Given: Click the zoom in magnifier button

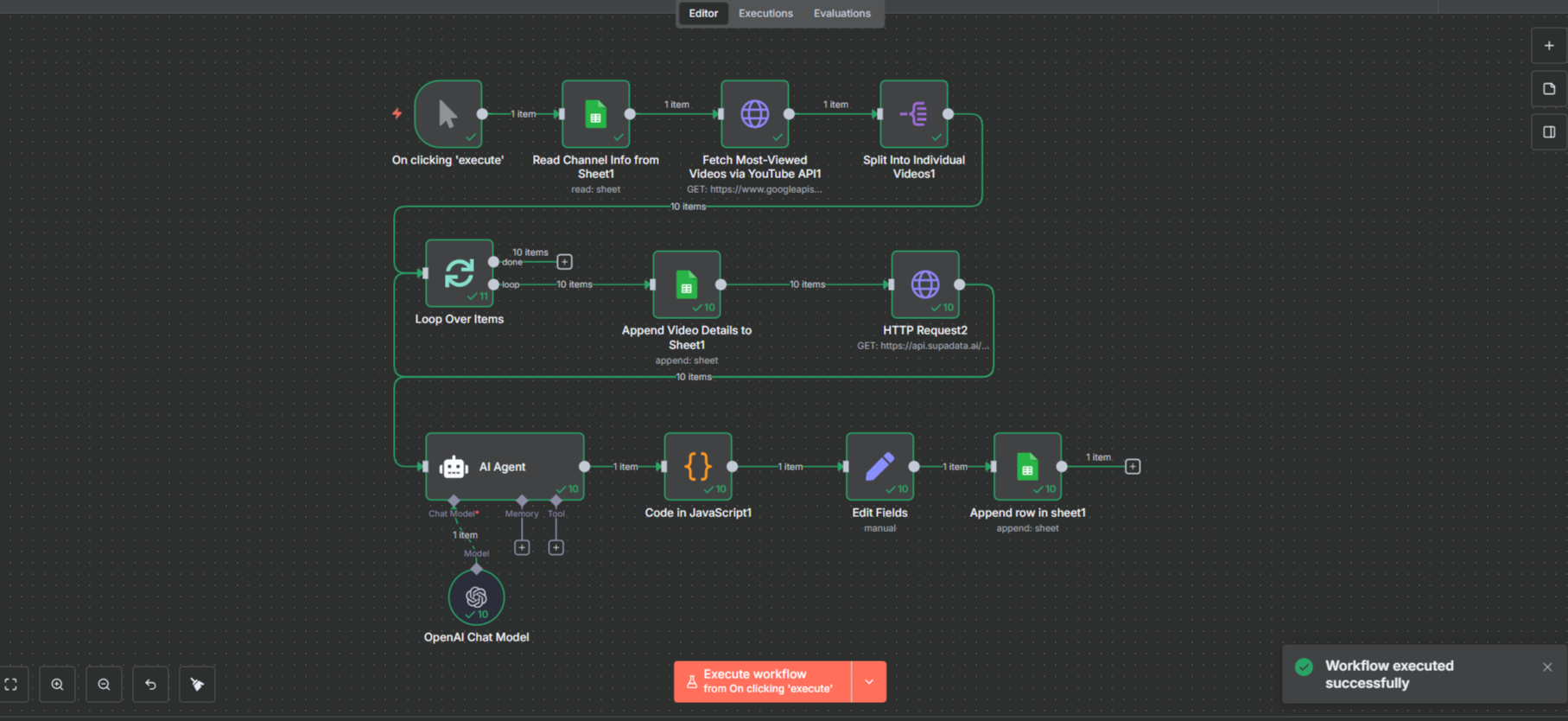Looking at the screenshot, I should click(57, 685).
